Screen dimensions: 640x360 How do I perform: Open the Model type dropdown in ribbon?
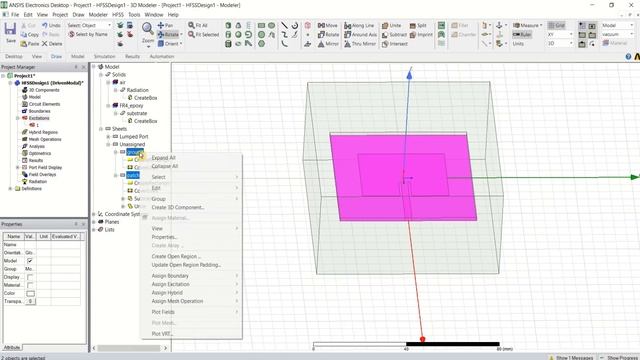coord(617,25)
